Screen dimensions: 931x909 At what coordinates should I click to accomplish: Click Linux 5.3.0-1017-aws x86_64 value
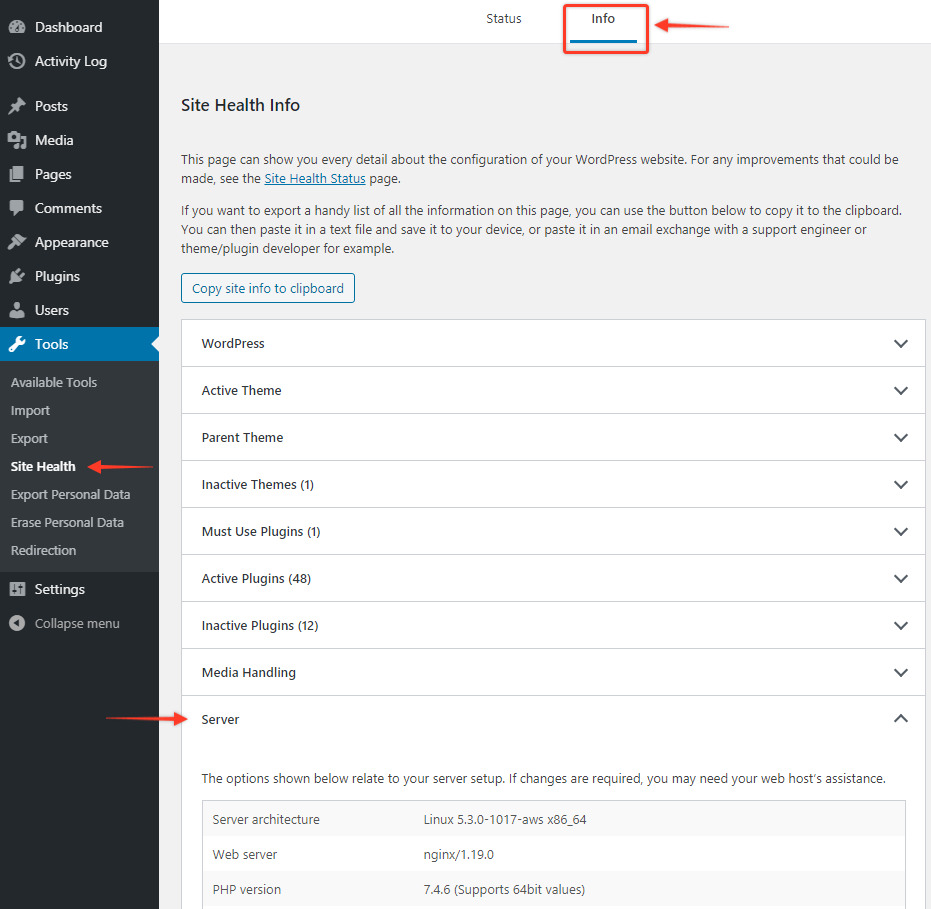click(x=505, y=819)
